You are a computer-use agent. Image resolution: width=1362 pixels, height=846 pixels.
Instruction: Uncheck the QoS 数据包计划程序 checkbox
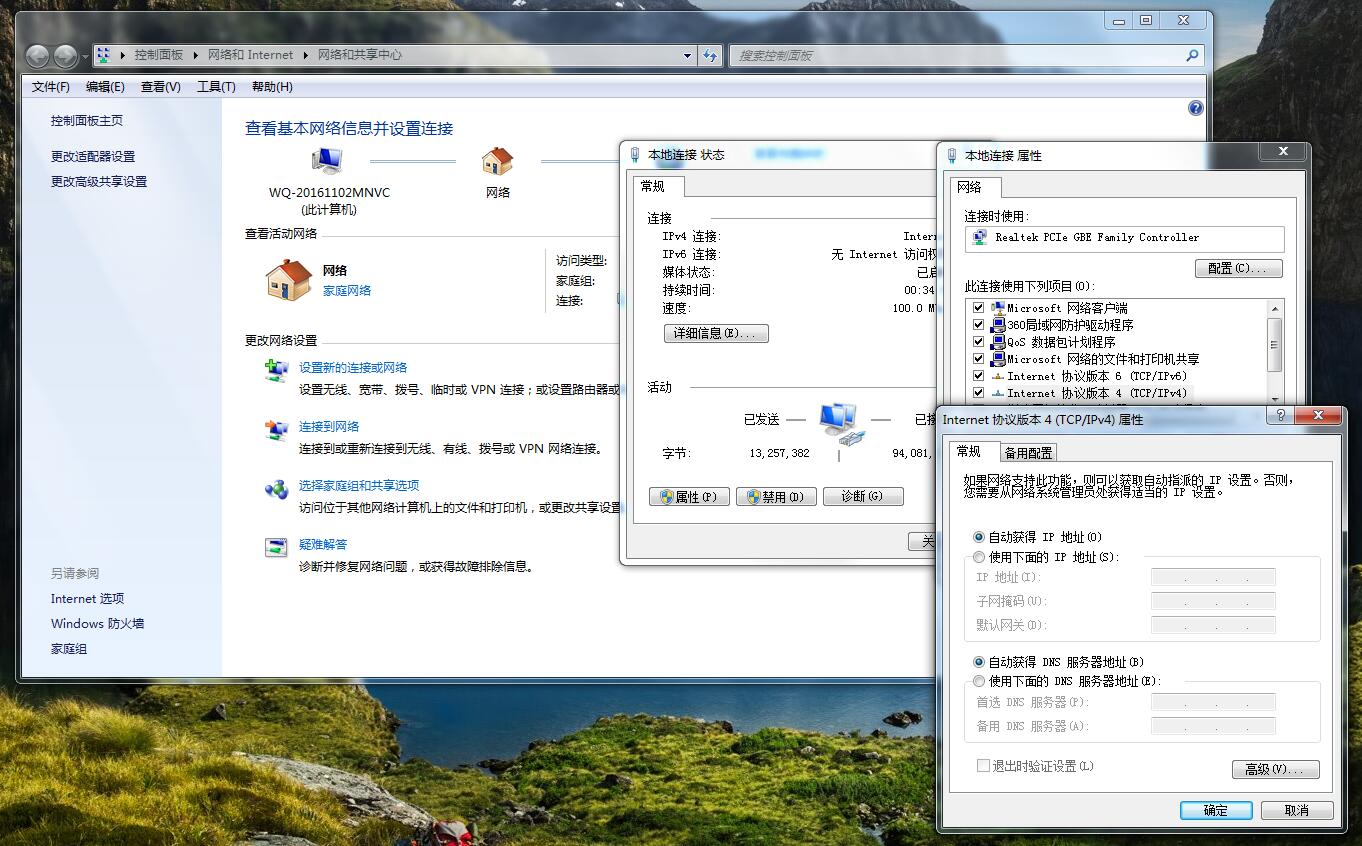(978, 342)
